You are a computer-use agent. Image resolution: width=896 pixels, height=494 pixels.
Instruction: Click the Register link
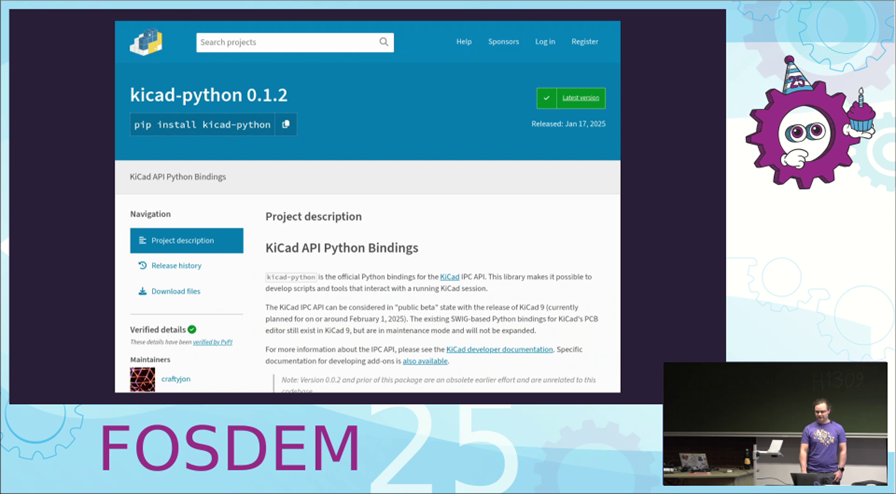[x=585, y=42]
